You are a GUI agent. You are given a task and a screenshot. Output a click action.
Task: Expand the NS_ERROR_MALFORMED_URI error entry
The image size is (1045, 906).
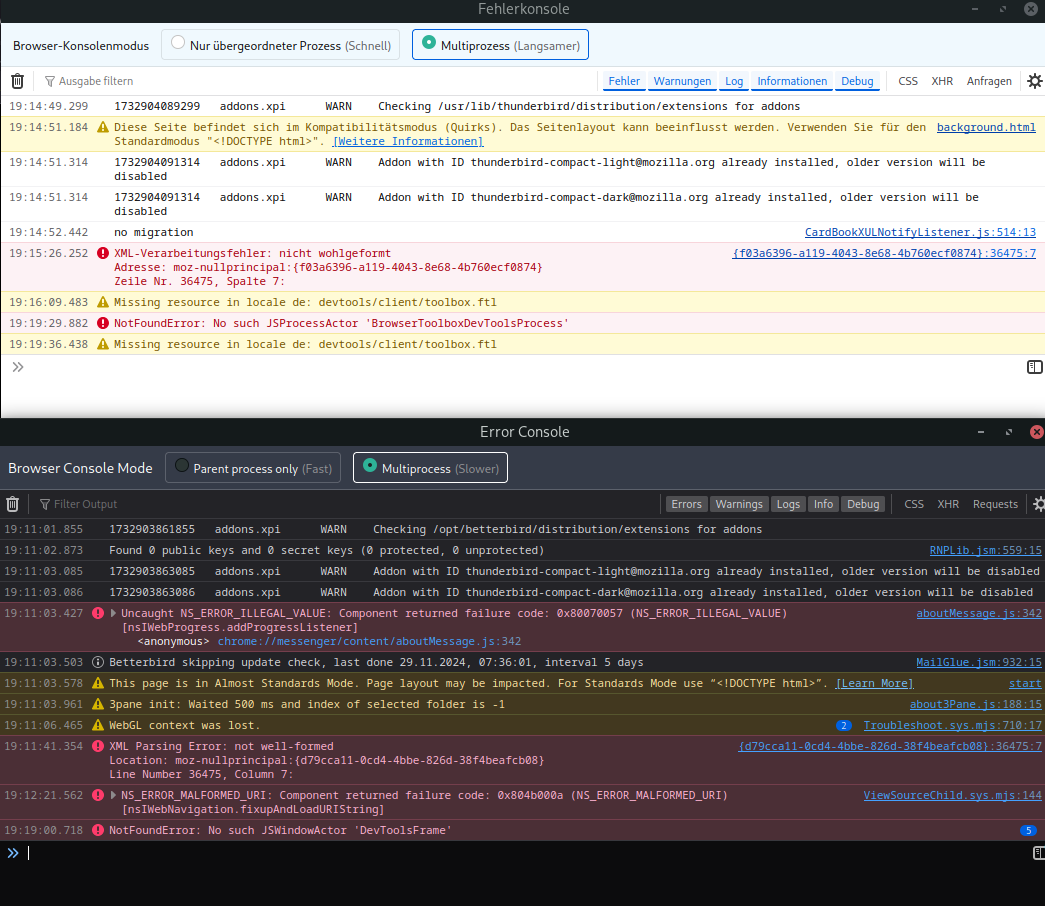[x=113, y=795]
